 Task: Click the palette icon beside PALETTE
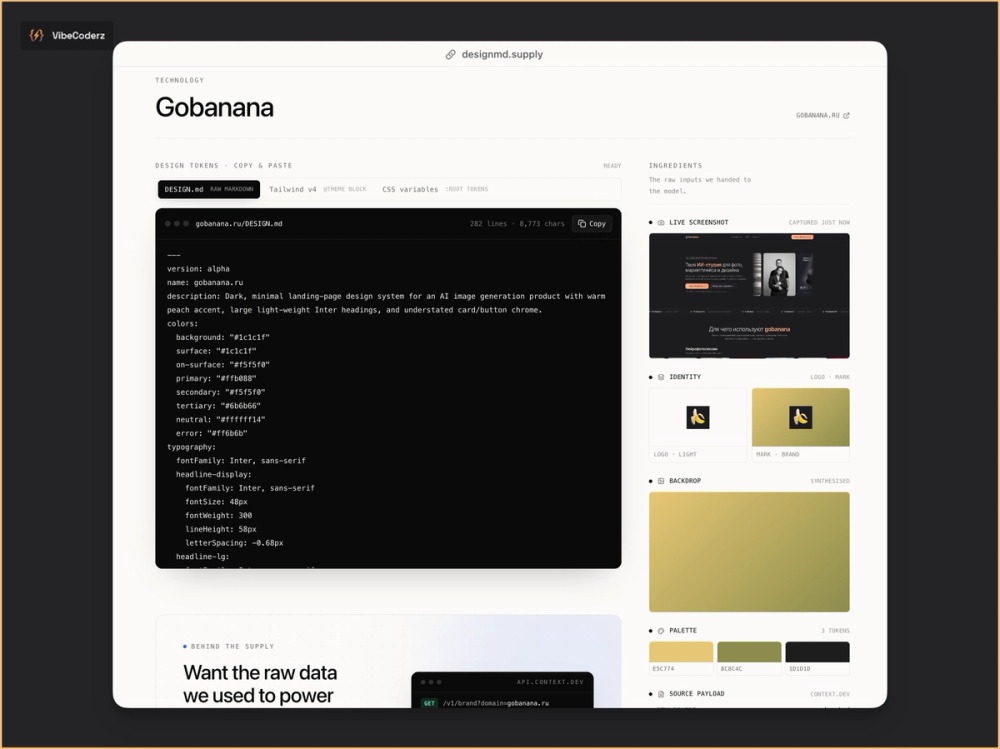(661, 630)
